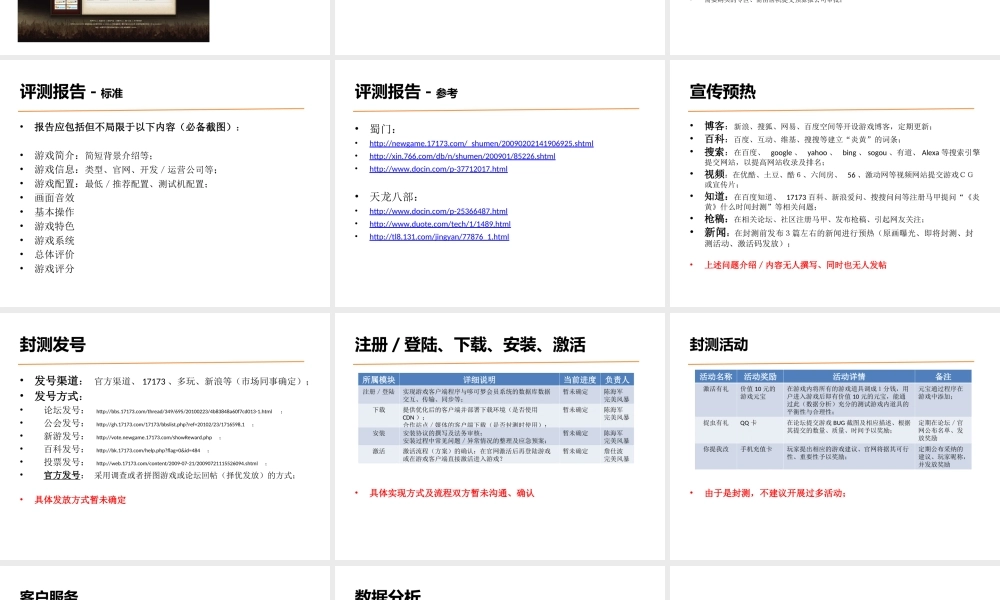This screenshot has height=600, width=1000.
Task: Click the 当前进度 table header
Action: pos(580,379)
